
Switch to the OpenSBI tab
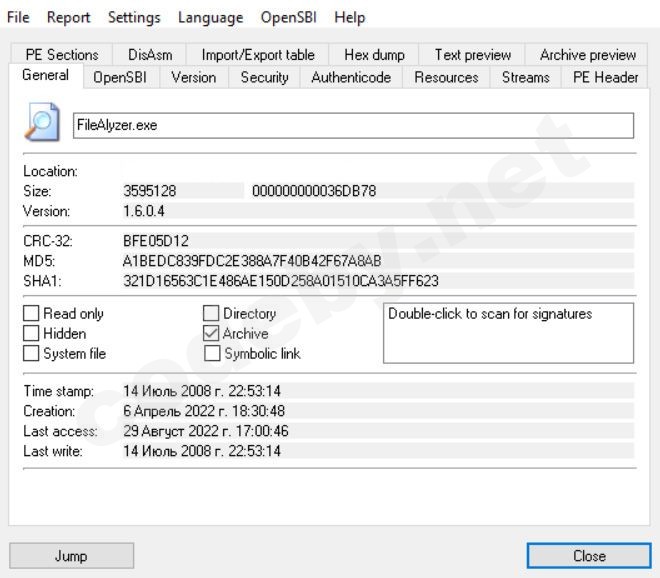(x=120, y=77)
